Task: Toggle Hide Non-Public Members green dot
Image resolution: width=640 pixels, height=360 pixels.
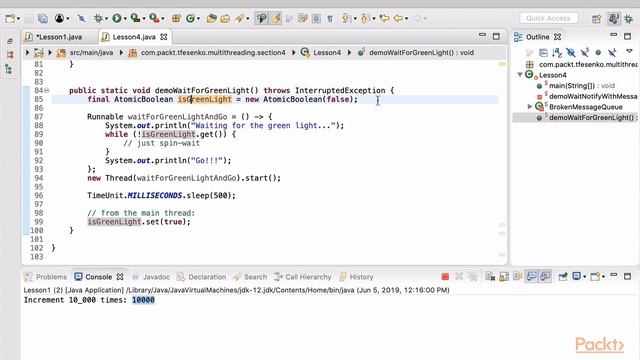Action: point(598,52)
